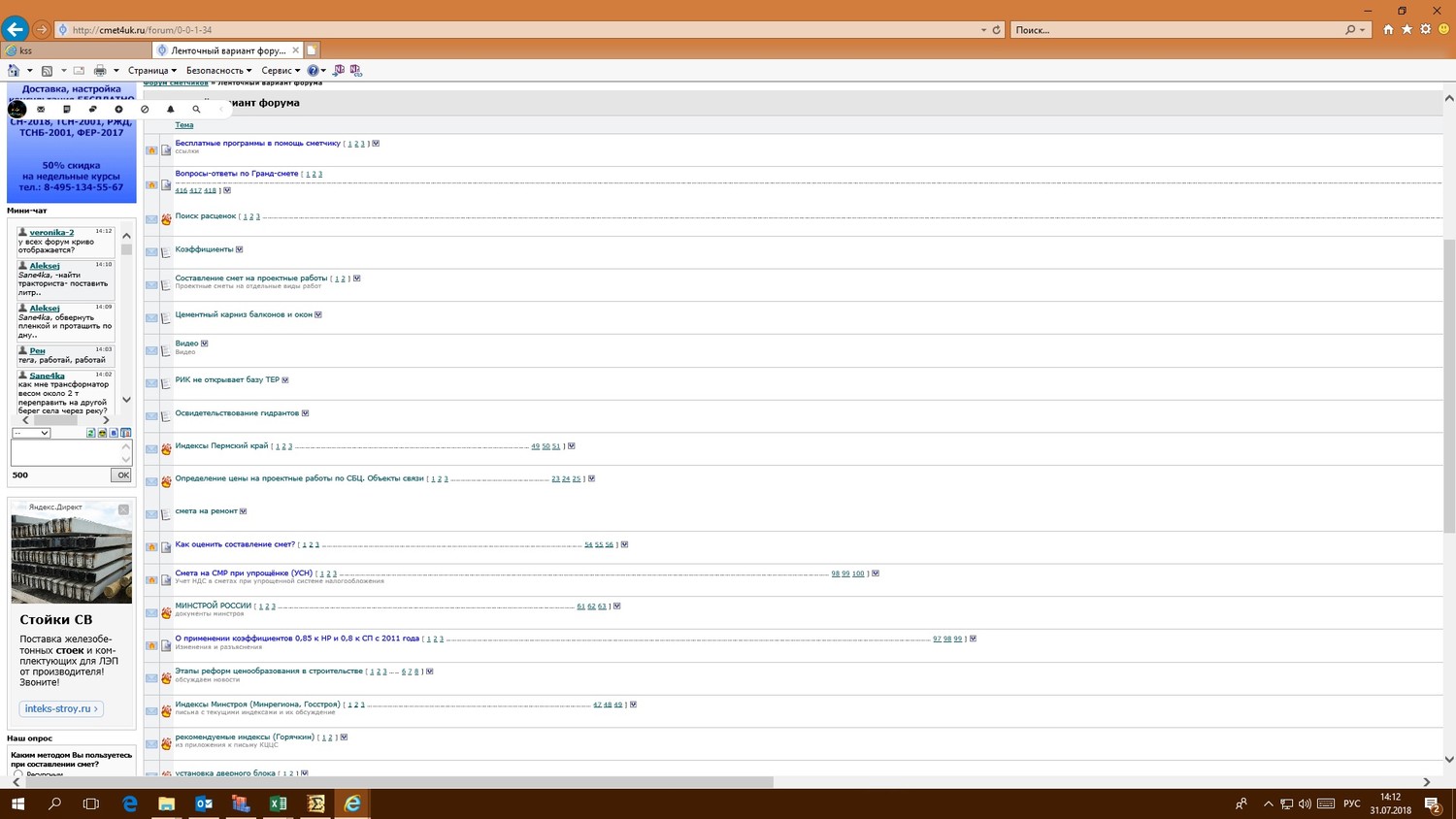
Task: Open the mini-chat refresh interval dropdown
Action: coord(31,433)
